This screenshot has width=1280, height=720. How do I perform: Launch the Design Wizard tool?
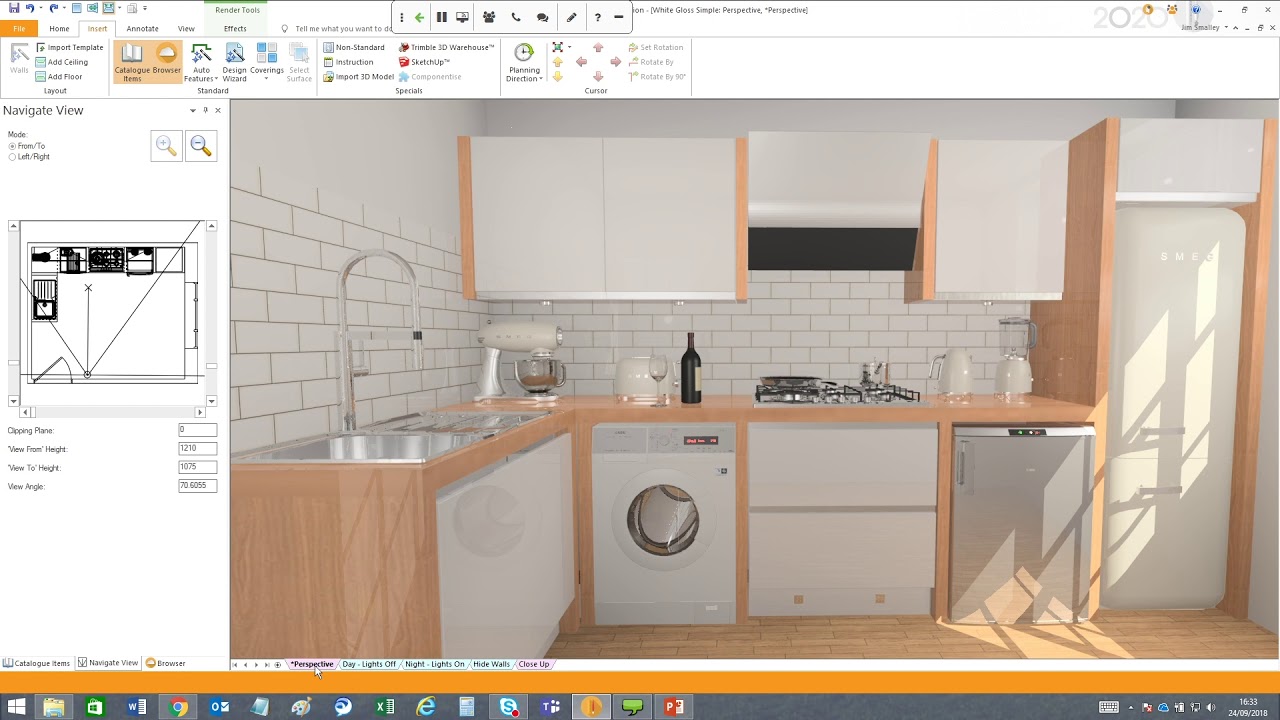click(234, 62)
